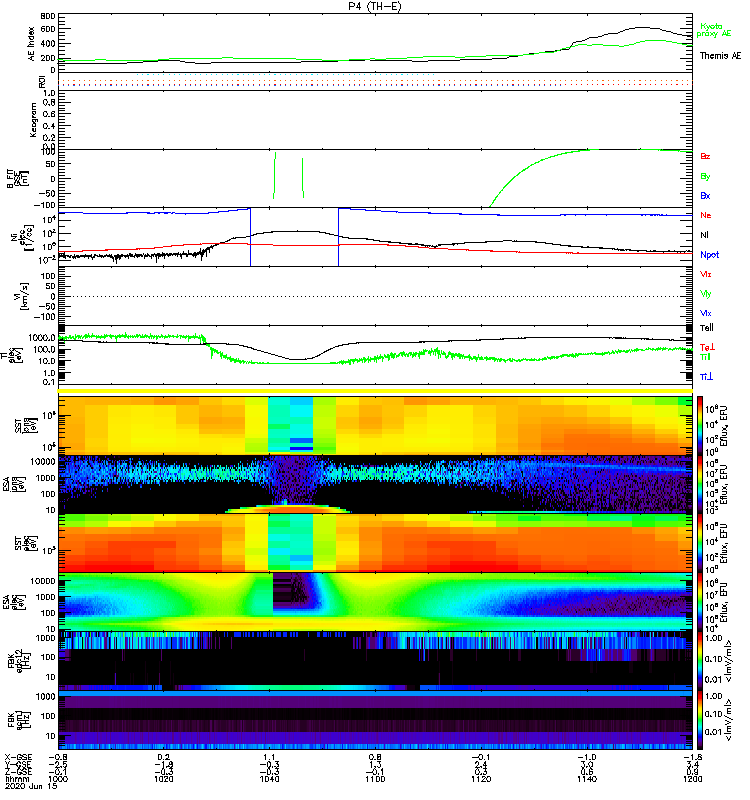Click the AE Index axis title
Viewport: 750px width, 800px height.
coord(31,44)
